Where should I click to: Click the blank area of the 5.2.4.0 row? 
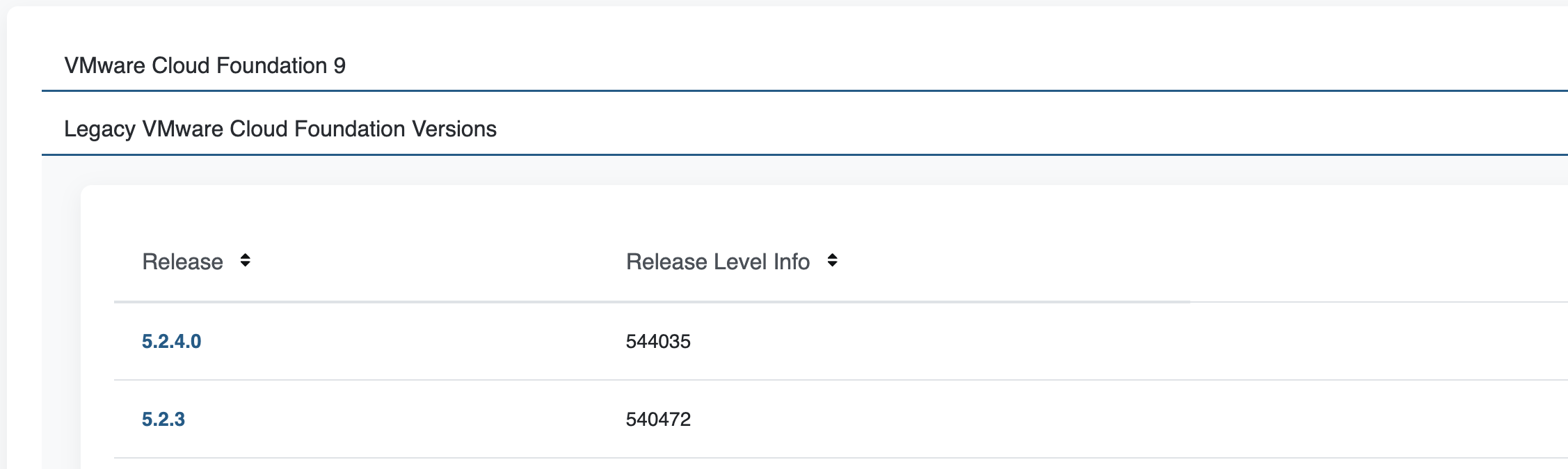(1113, 341)
